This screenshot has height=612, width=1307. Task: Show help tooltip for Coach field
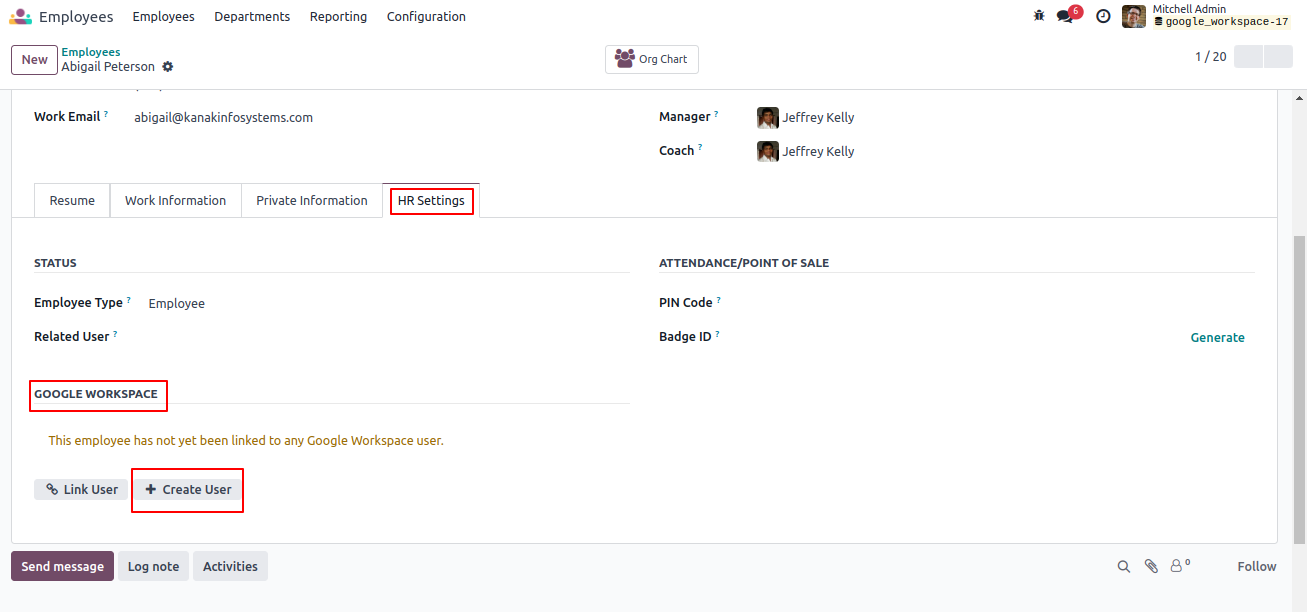[x=700, y=148]
